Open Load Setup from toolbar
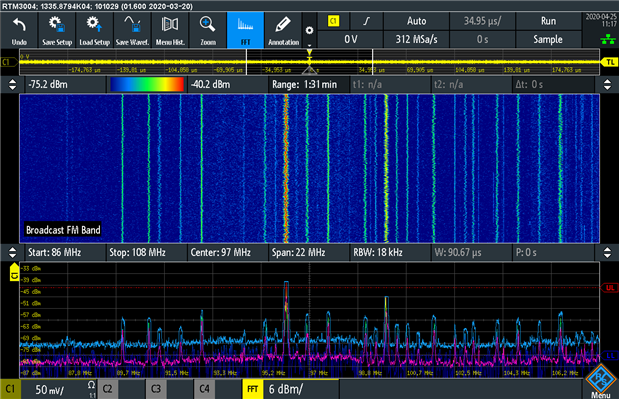The width and height of the screenshot is (619, 399). (94, 30)
